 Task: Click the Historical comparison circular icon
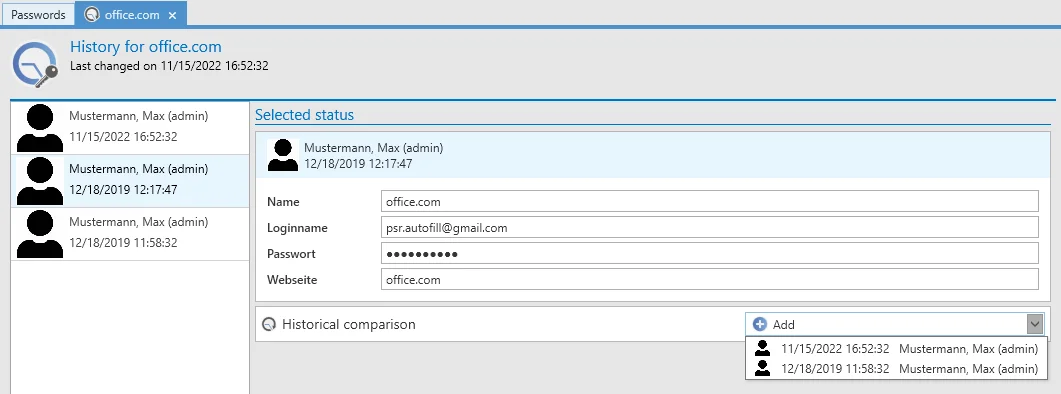coord(269,324)
